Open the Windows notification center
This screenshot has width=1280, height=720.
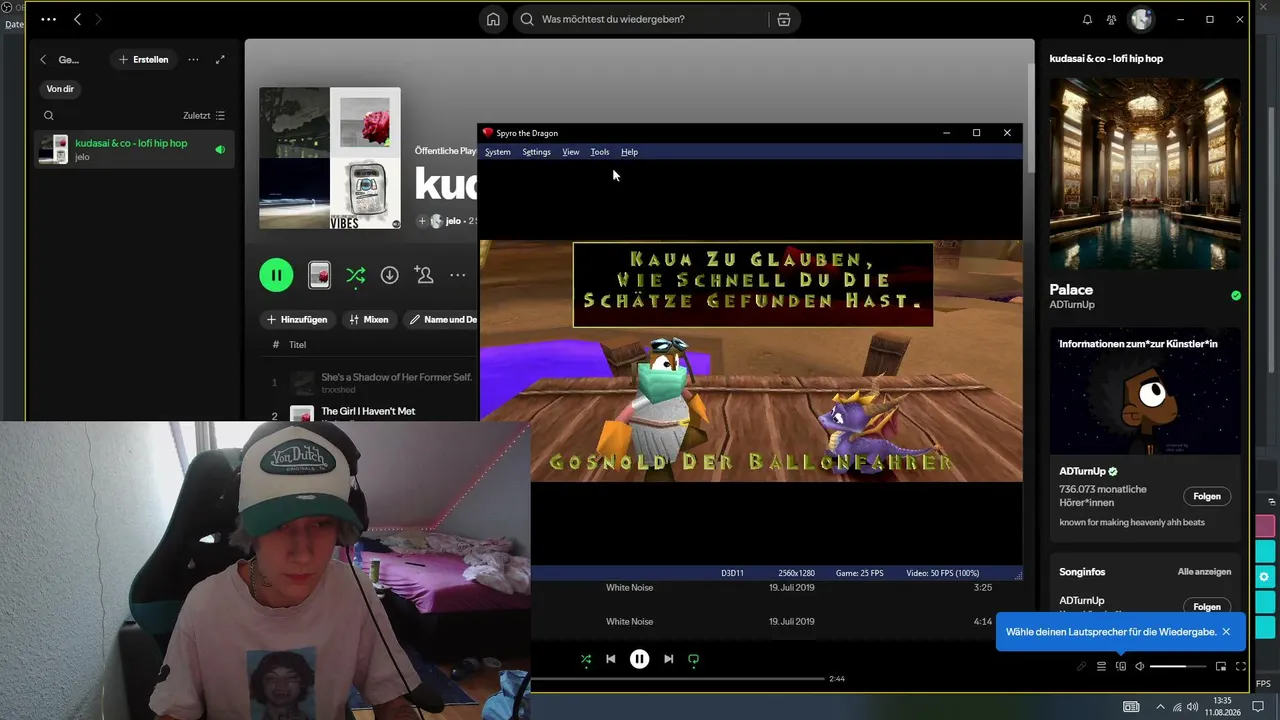(x=1258, y=707)
